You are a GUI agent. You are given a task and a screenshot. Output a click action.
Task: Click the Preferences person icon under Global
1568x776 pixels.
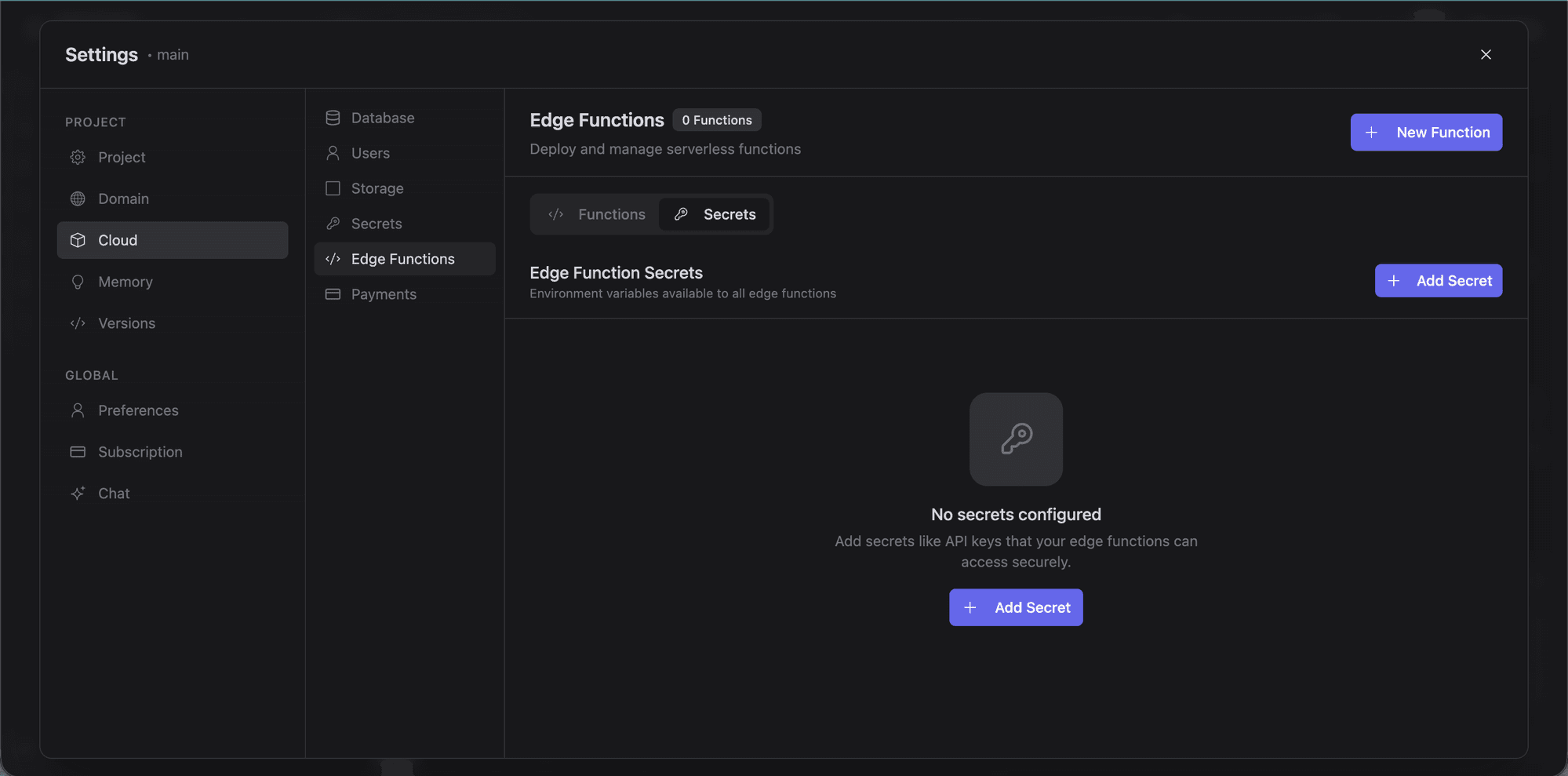point(78,410)
